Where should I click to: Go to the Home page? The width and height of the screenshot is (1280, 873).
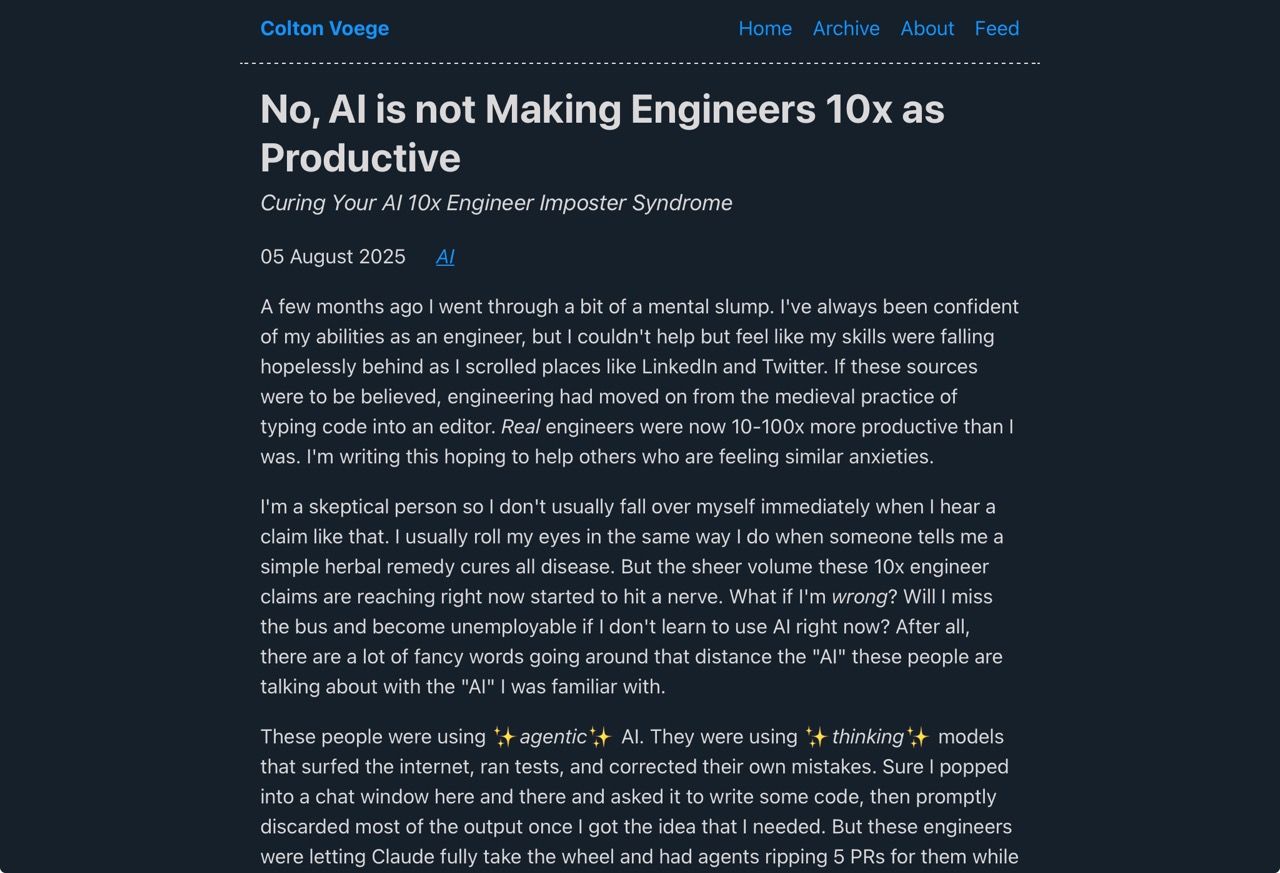coord(765,29)
